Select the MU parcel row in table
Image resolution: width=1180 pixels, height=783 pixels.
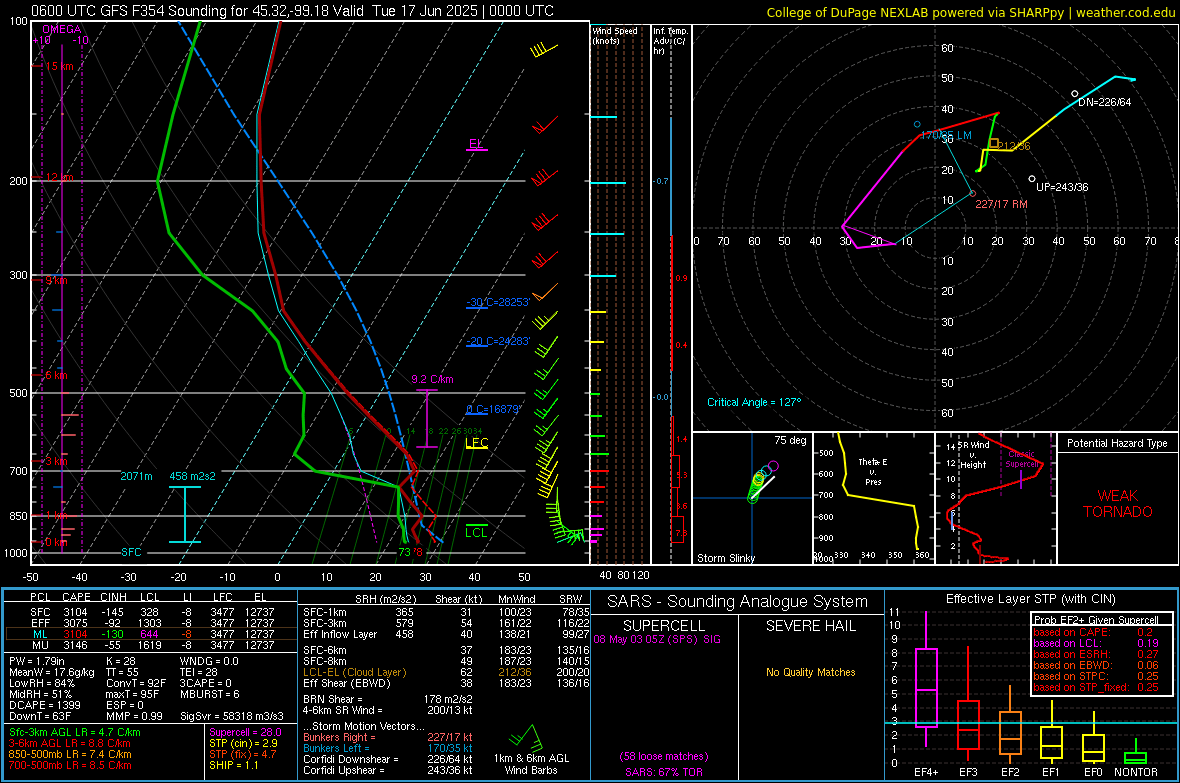tap(151, 645)
